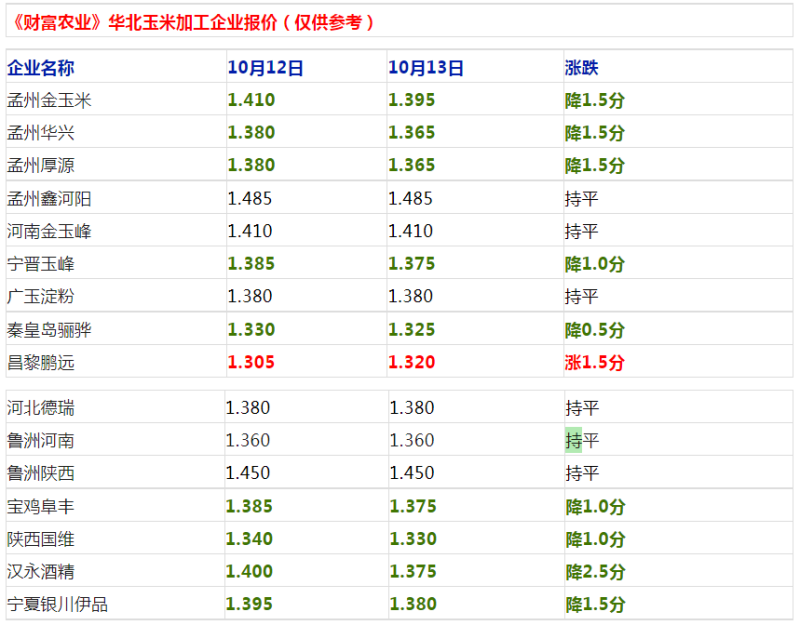The width and height of the screenshot is (800, 625).
Task: Click the company name 陕西国维
Action: click(41, 539)
